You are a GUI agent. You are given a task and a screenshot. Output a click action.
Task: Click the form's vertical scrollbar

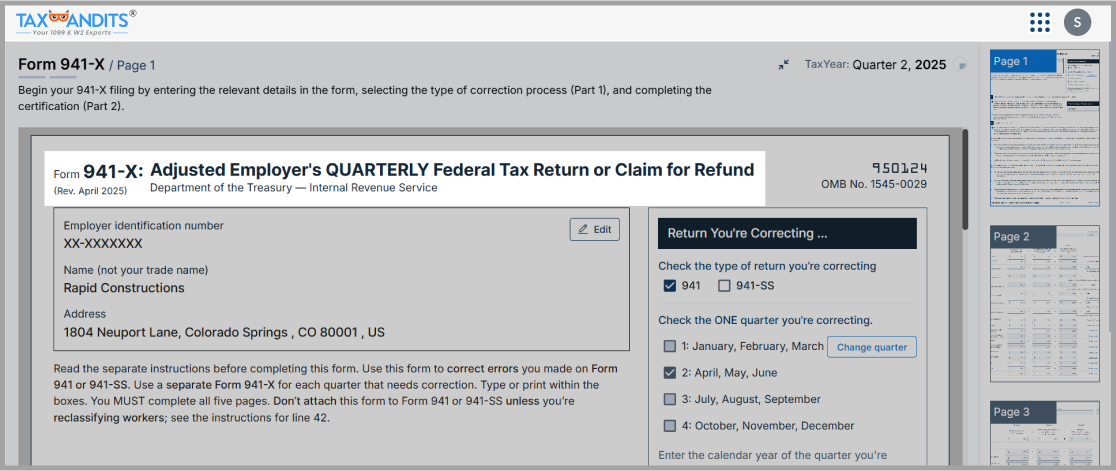(x=965, y=180)
